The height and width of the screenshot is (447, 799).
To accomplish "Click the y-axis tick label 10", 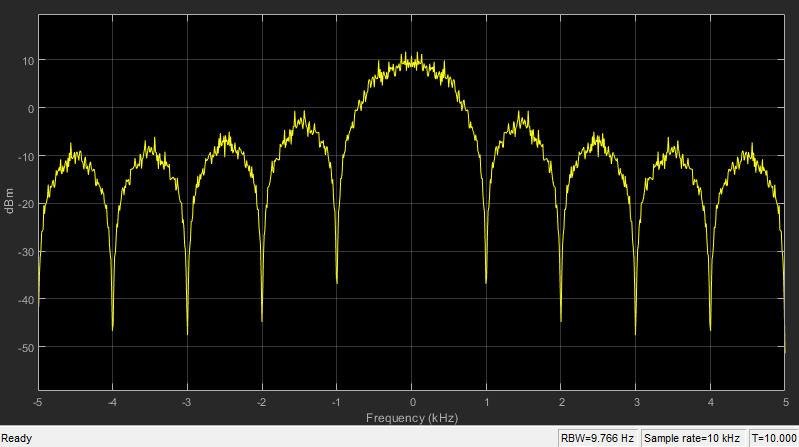I will 29,61.
